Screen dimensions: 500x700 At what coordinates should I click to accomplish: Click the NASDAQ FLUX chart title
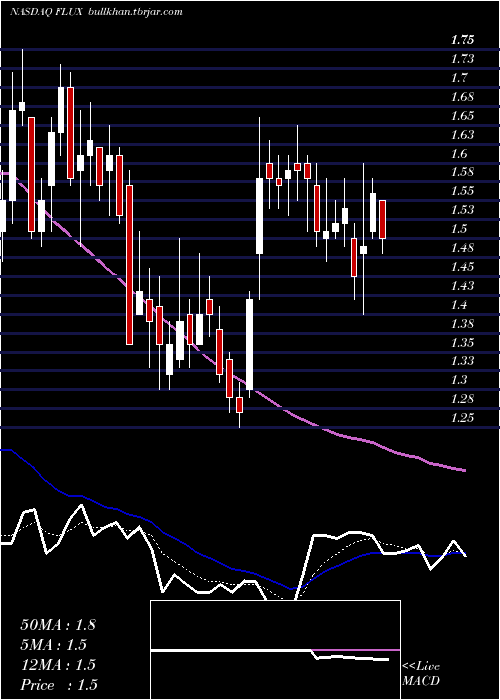[x=45, y=12]
